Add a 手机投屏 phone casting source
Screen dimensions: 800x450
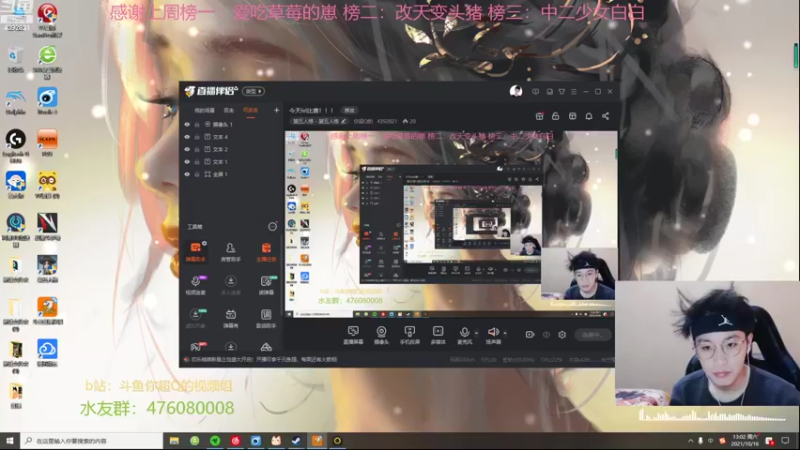[410, 335]
